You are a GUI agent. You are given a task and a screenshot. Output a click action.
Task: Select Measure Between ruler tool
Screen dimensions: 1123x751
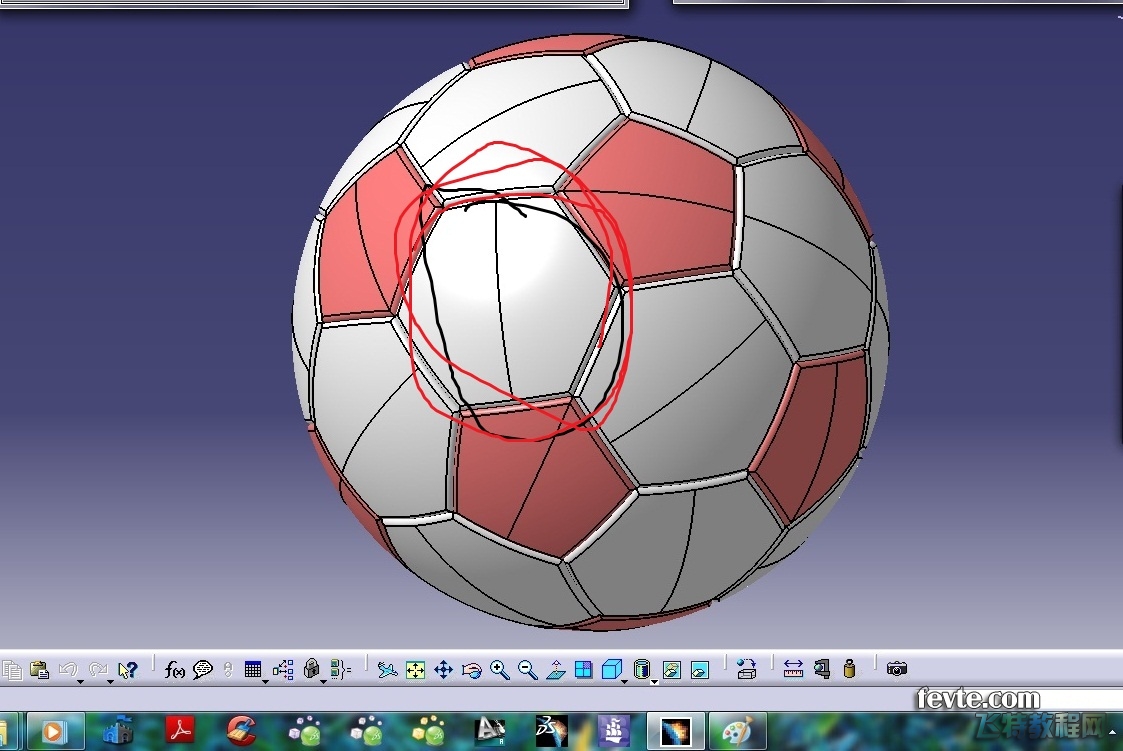(793, 669)
